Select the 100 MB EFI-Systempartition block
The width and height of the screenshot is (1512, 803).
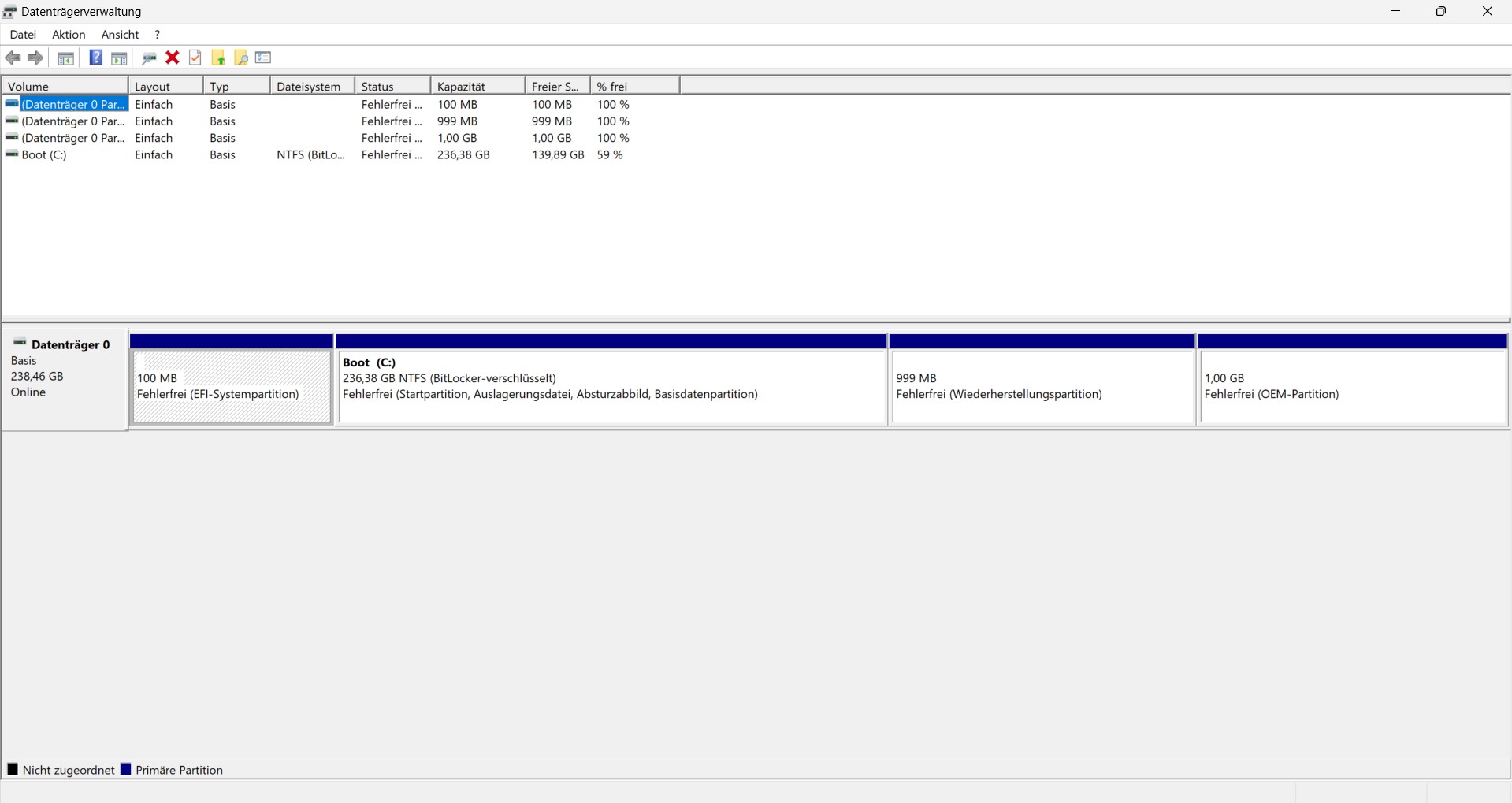232,380
